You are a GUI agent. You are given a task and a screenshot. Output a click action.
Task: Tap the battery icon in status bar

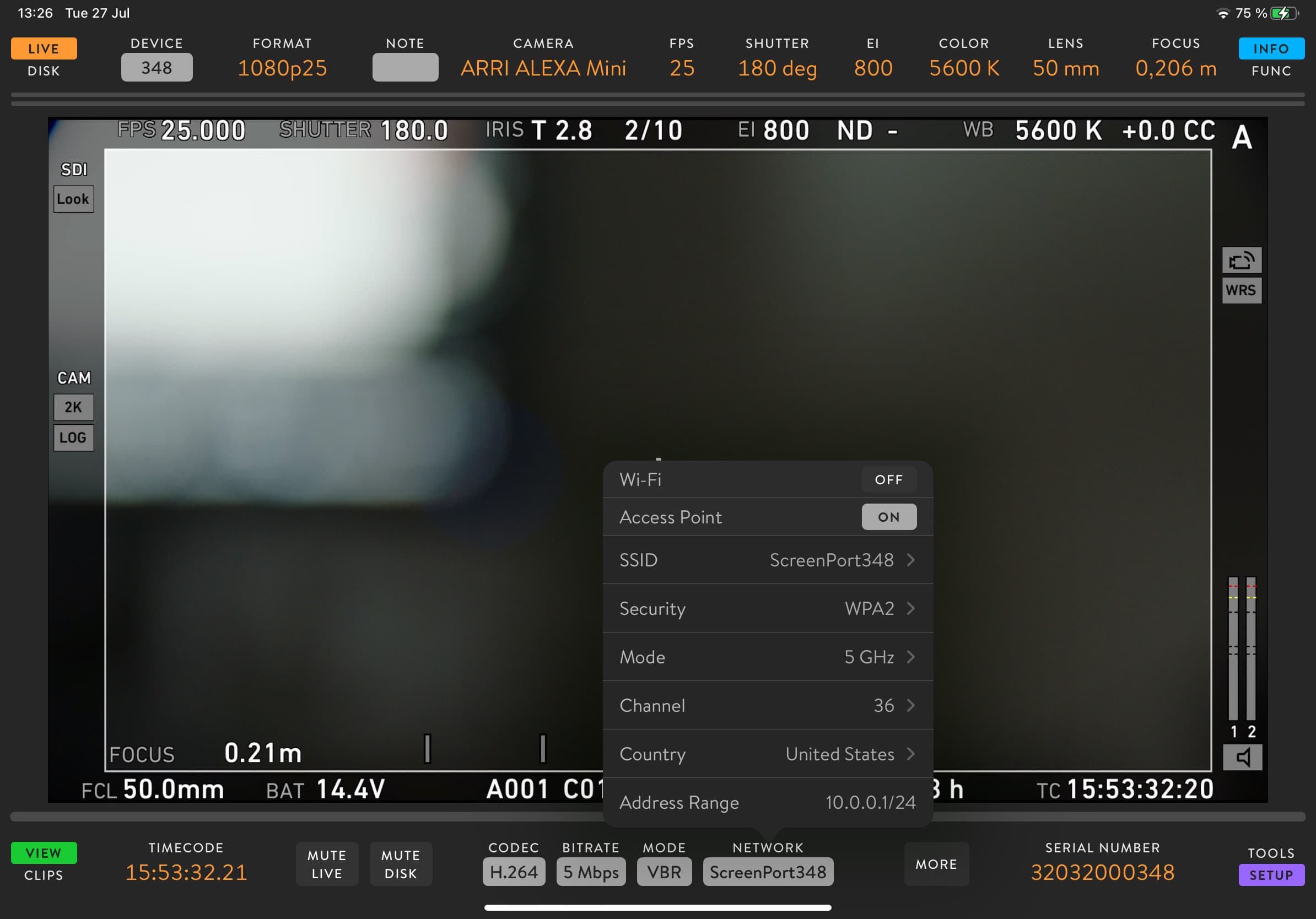coord(1283,13)
